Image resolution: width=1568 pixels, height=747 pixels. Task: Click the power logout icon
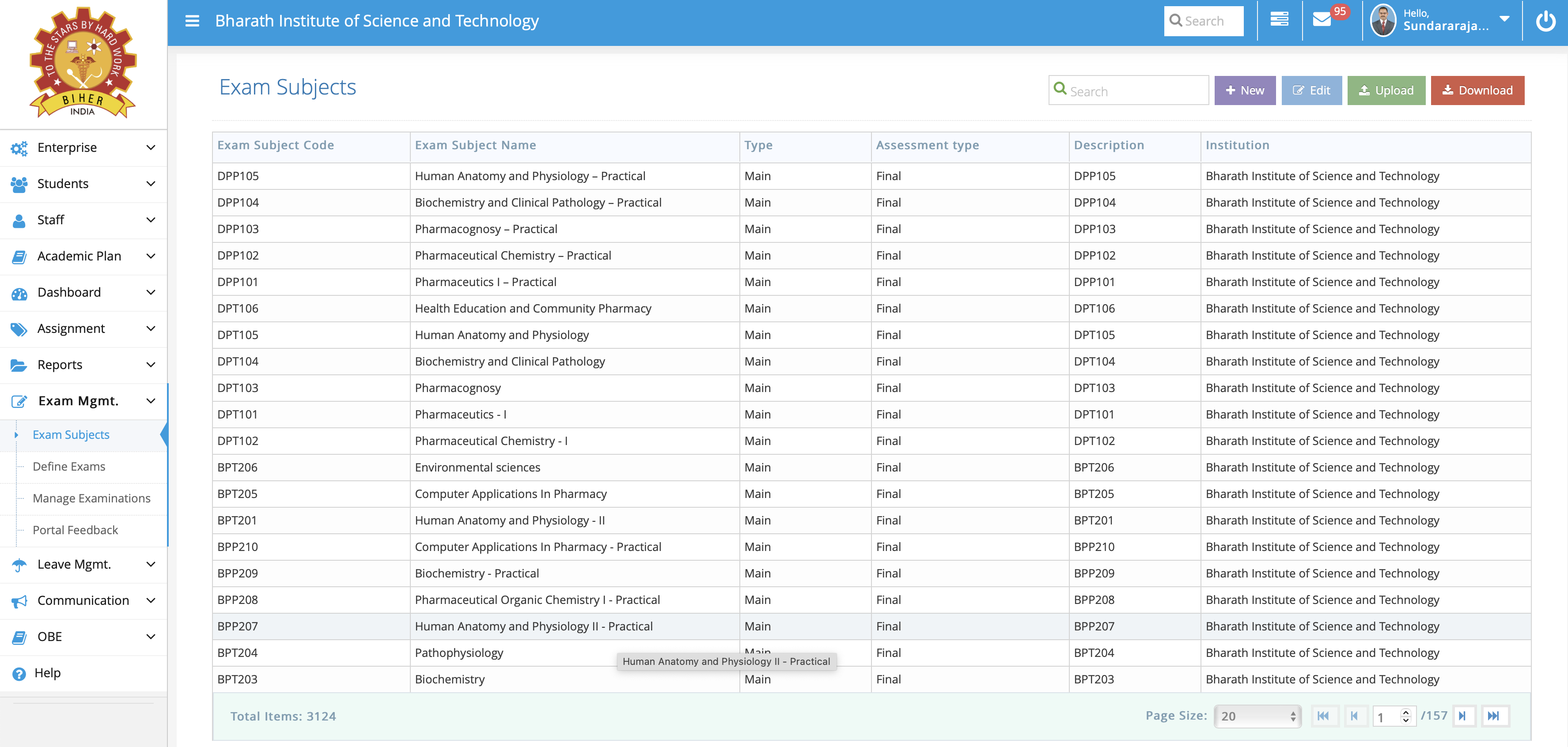tap(1545, 21)
